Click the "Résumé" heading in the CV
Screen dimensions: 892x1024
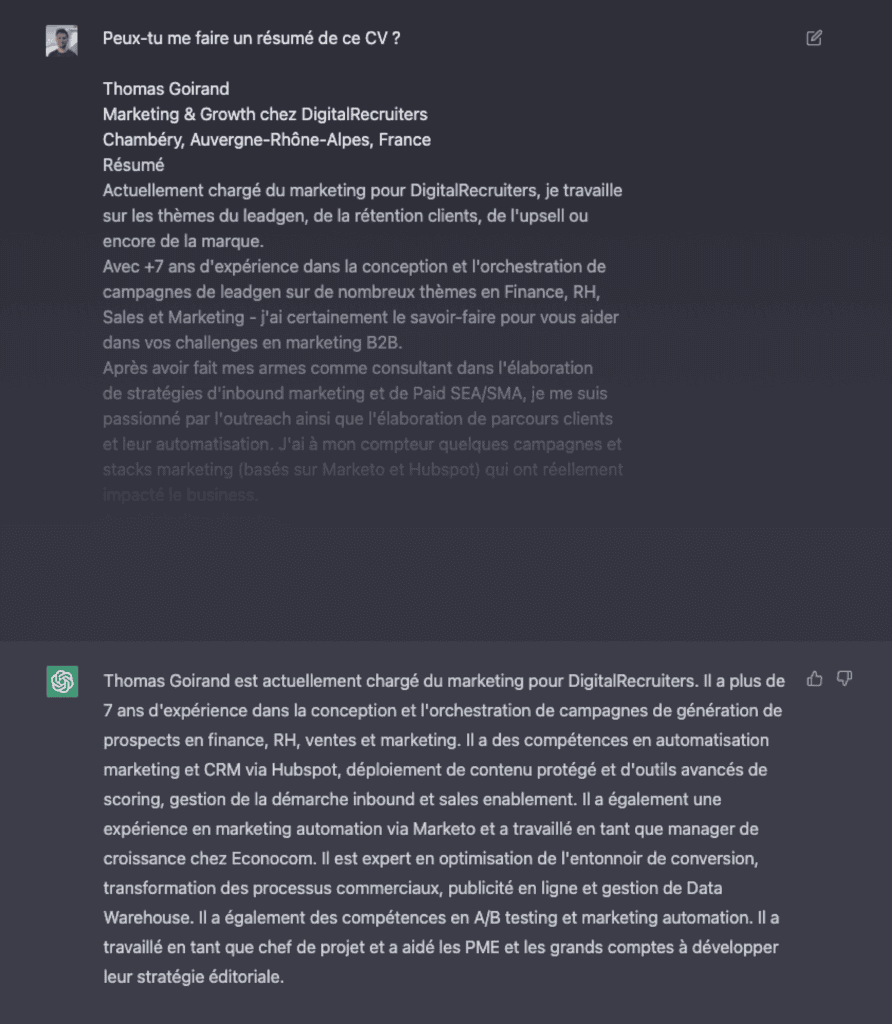(x=134, y=165)
